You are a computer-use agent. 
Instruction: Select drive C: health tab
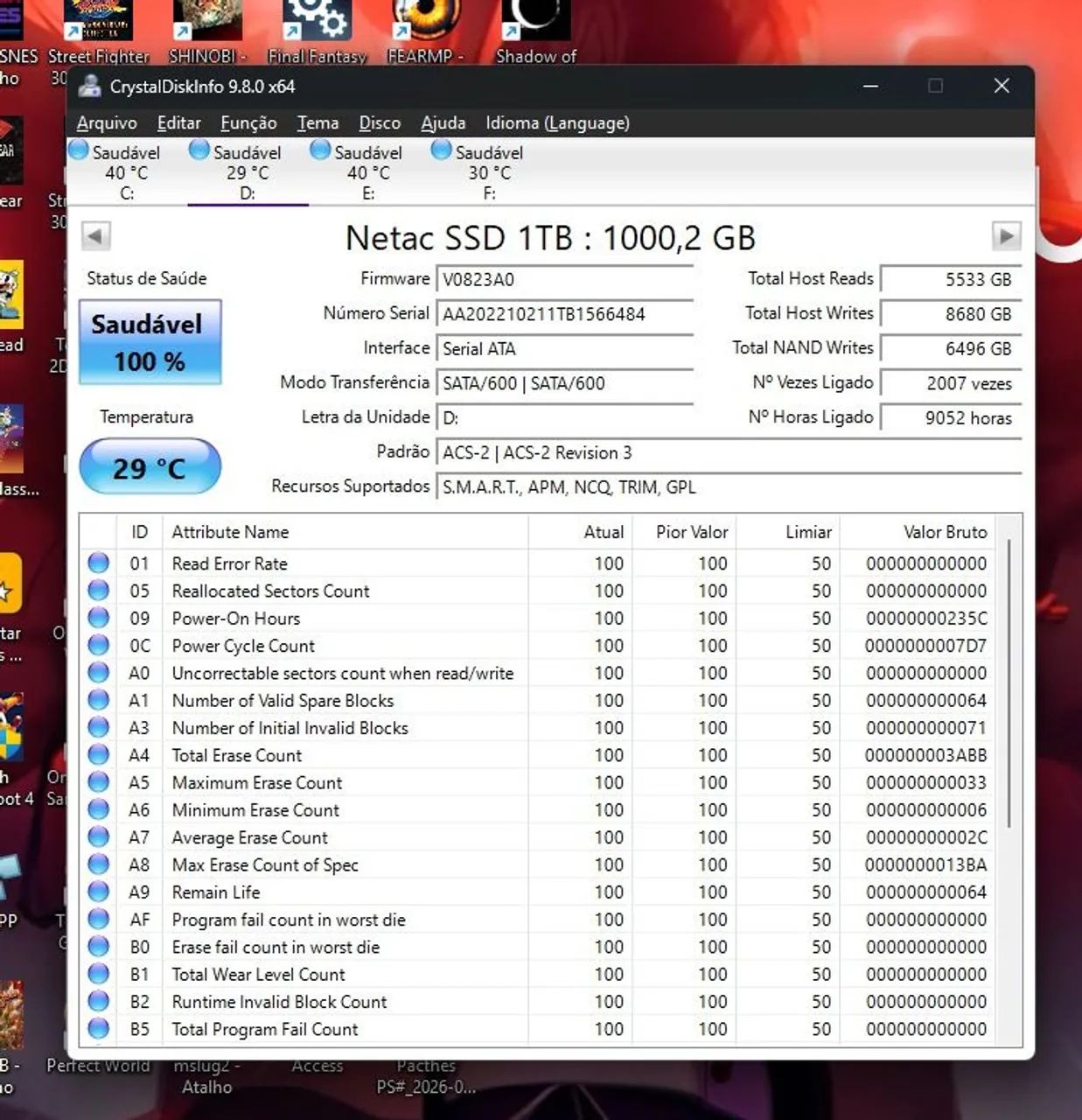pos(126,171)
